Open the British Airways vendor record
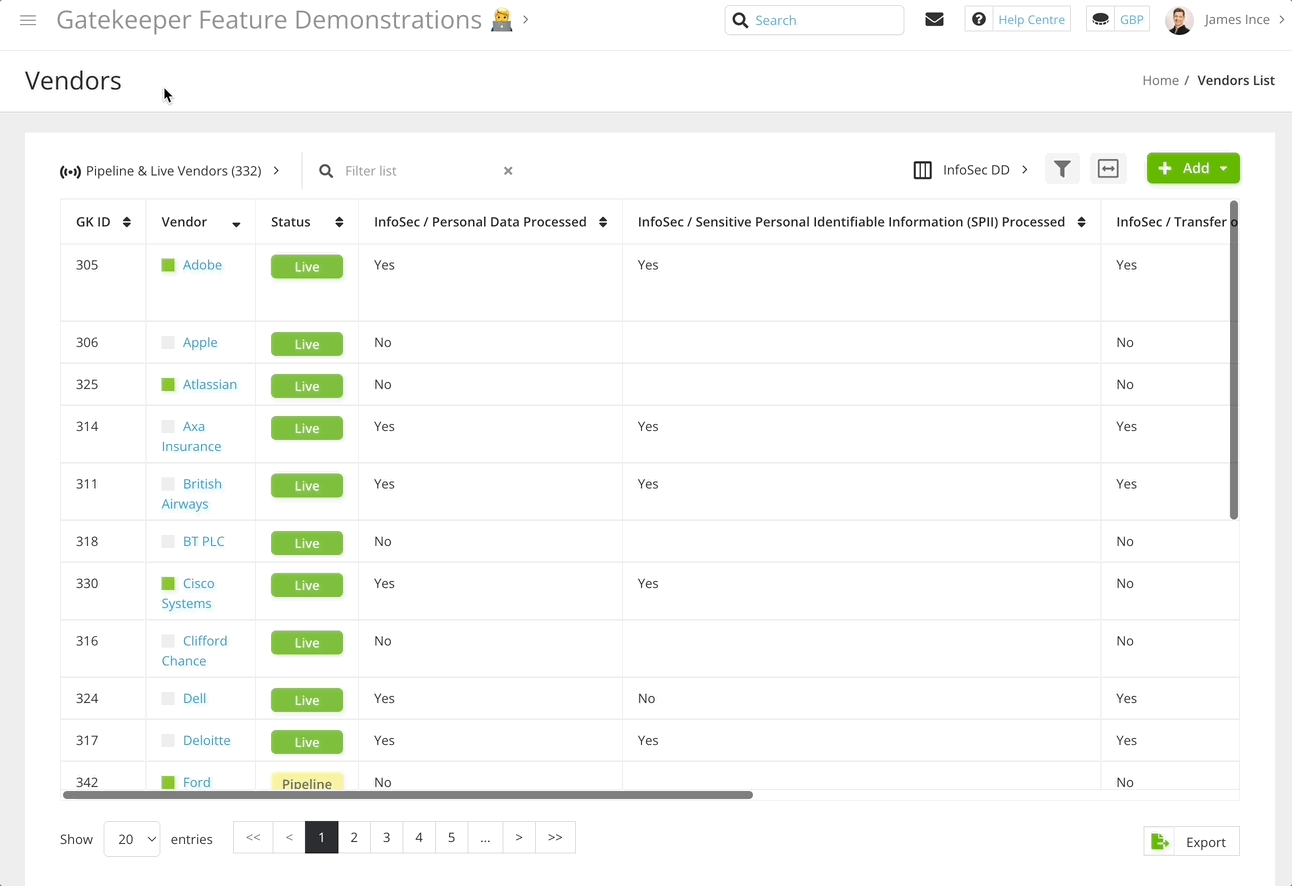The width and height of the screenshot is (1292, 886). pyautogui.click(x=191, y=493)
